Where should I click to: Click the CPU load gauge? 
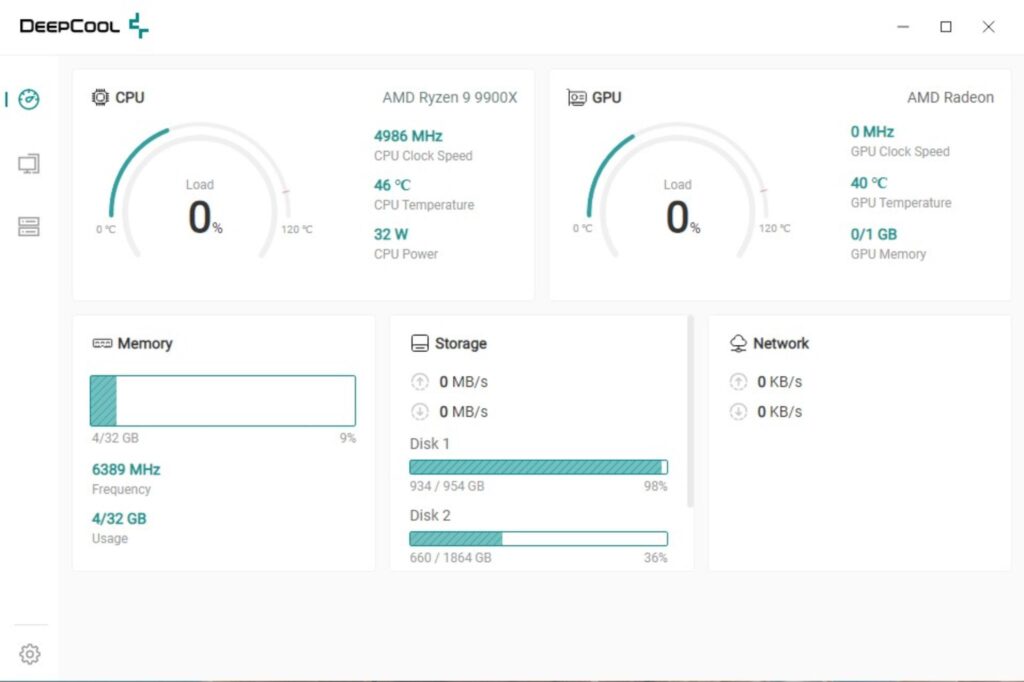(200, 191)
